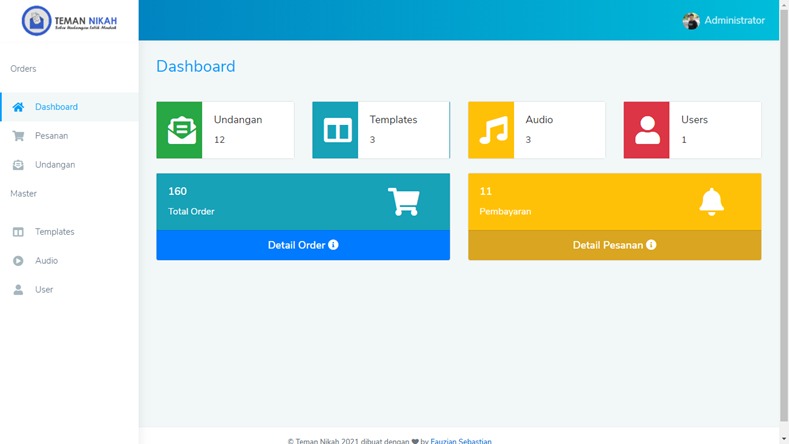
Task: Open Undangan in the sidebar menu
Action: 54,165
